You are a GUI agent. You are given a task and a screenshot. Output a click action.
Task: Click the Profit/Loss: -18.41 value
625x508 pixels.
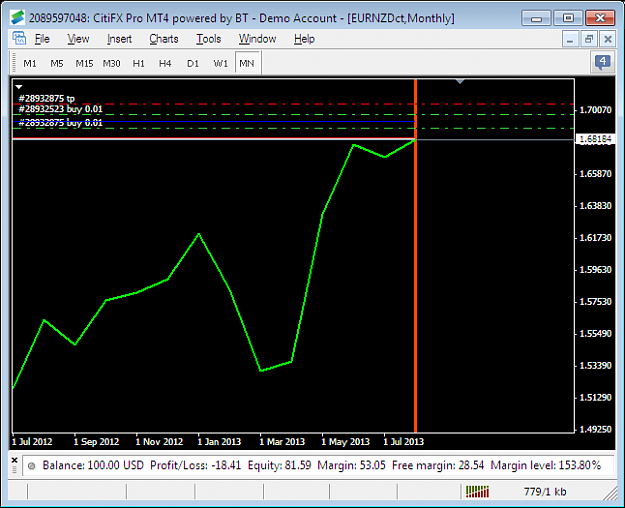tap(195, 465)
